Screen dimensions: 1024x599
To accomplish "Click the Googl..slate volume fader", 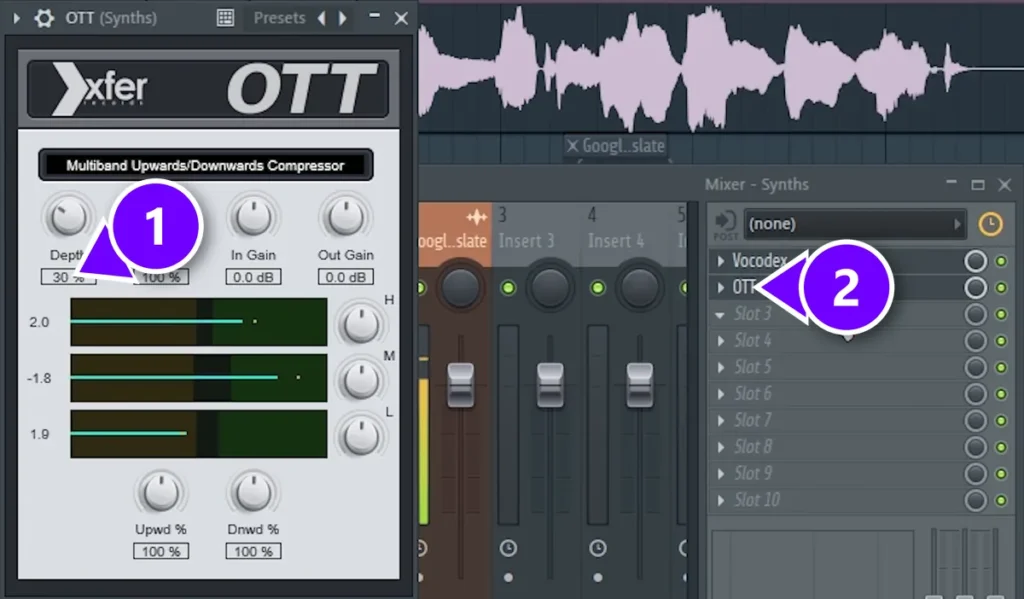I will coord(460,385).
